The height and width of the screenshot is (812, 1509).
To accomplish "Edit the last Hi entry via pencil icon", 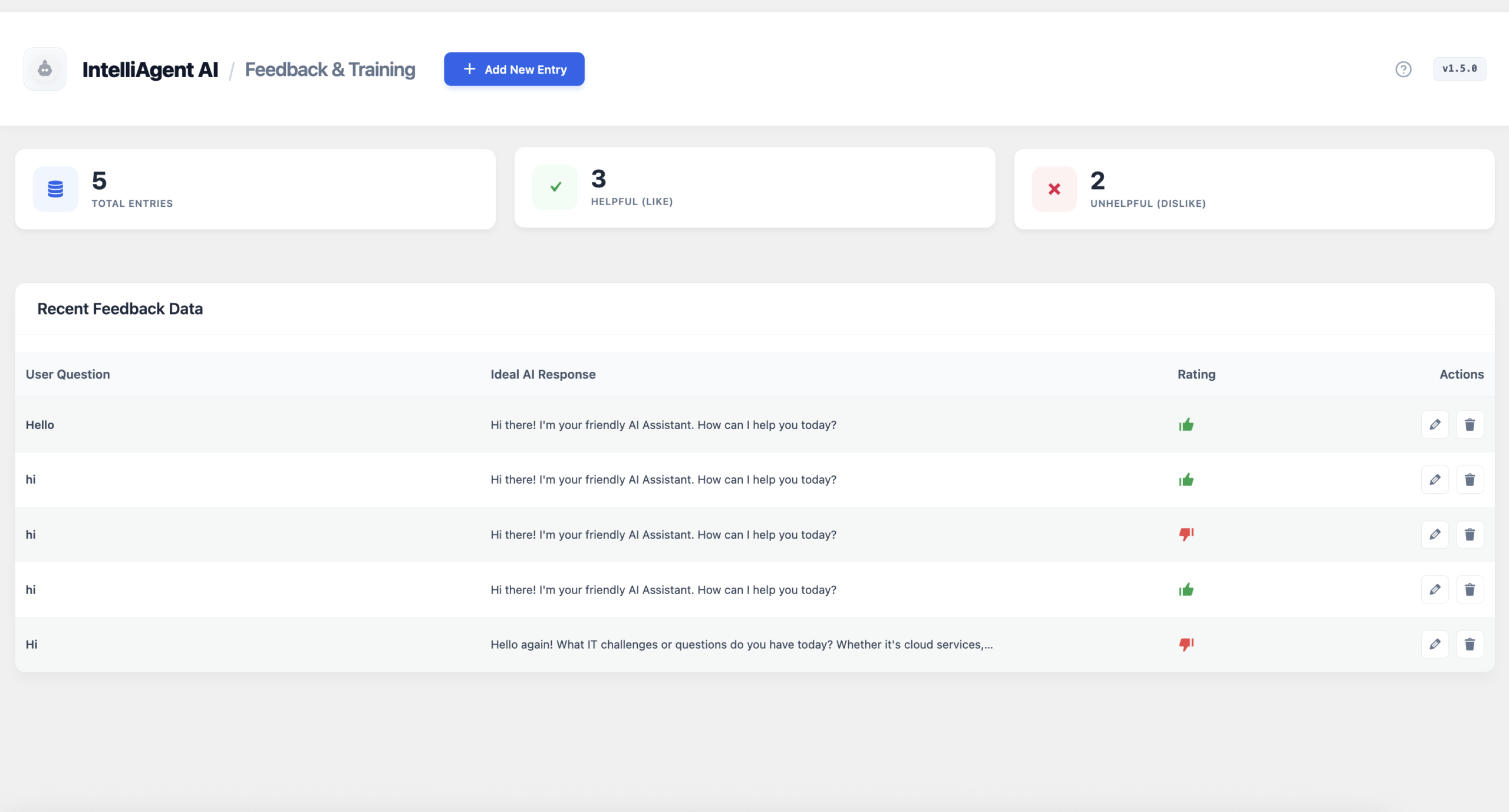I will pos(1435,644).
